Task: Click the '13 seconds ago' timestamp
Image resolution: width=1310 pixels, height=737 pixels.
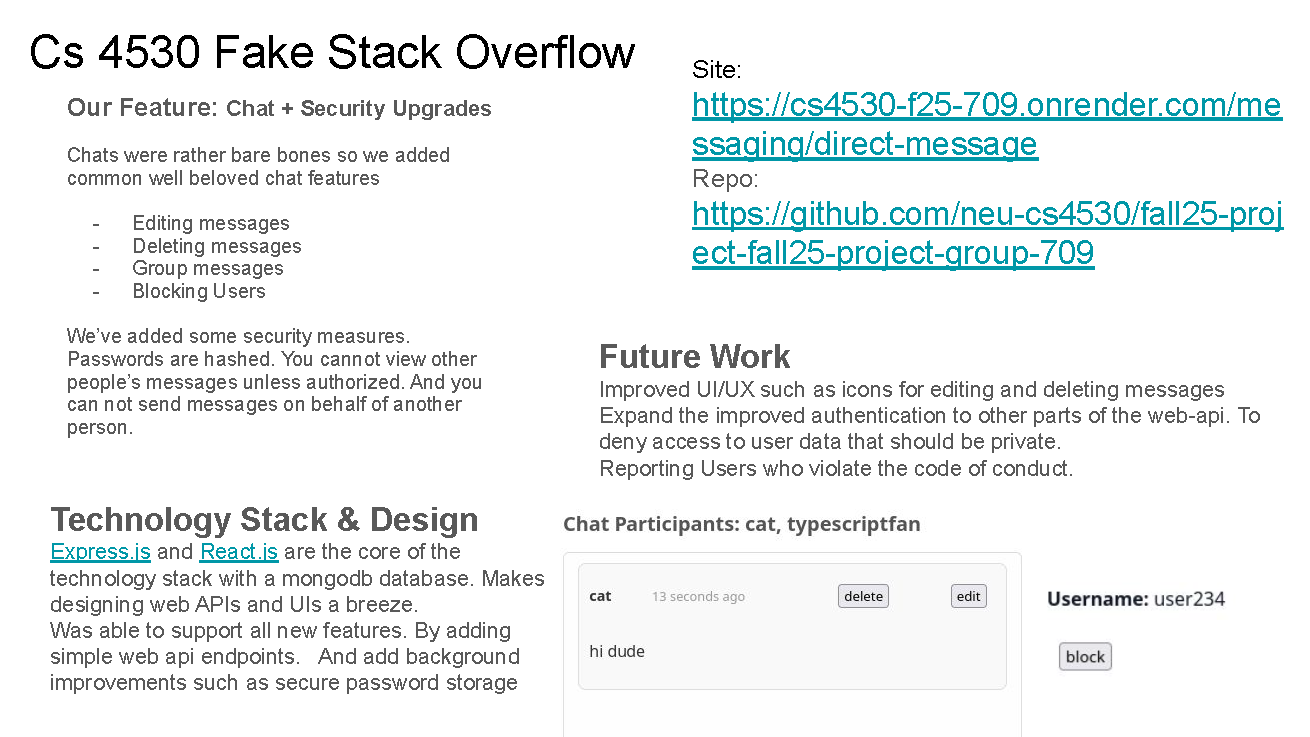Action: pyautogui.click(x=698, y=597)
